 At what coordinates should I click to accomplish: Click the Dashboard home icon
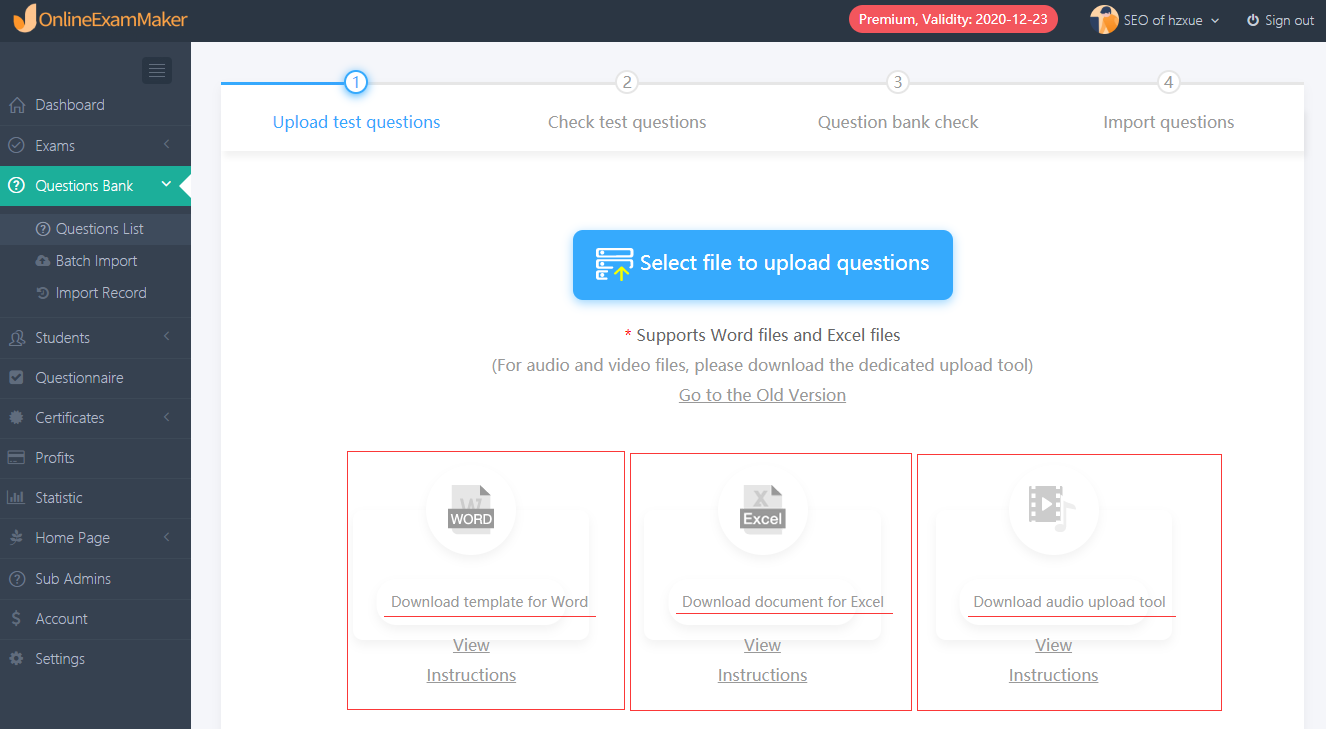(16, 105)
